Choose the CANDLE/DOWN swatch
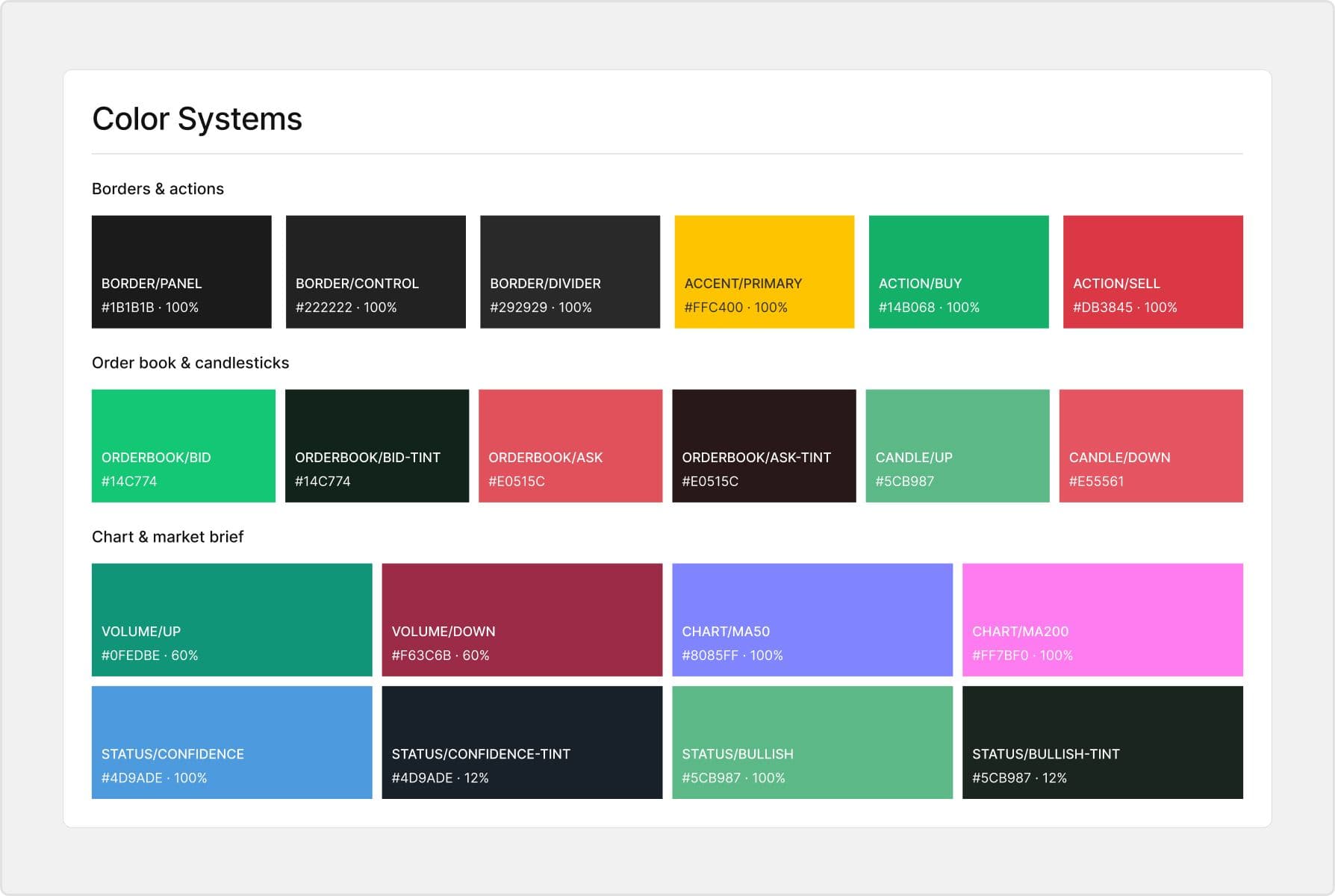 click(1151, 446)
